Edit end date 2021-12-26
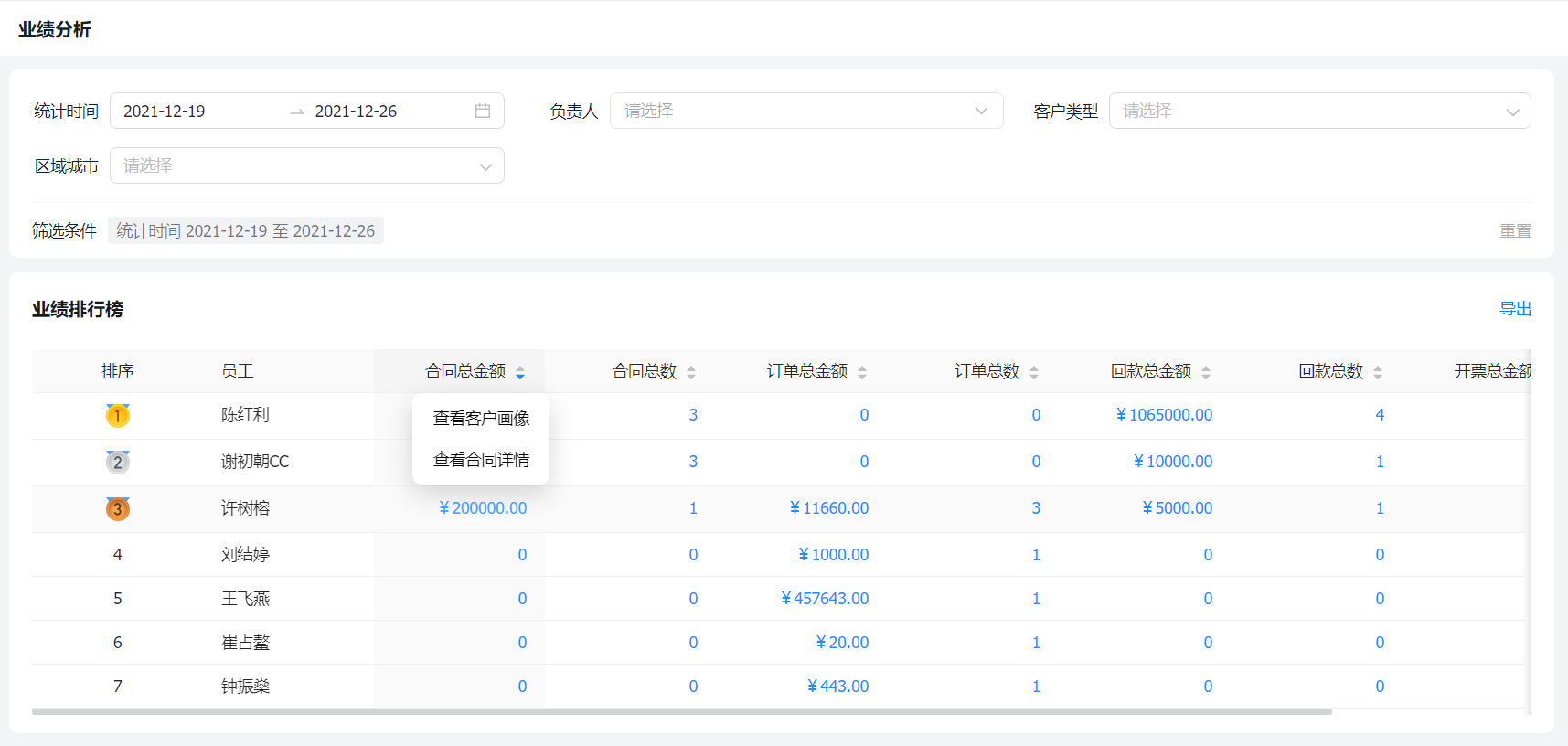Viewport: 1568px width, 746px height. (x=356, y=111)
